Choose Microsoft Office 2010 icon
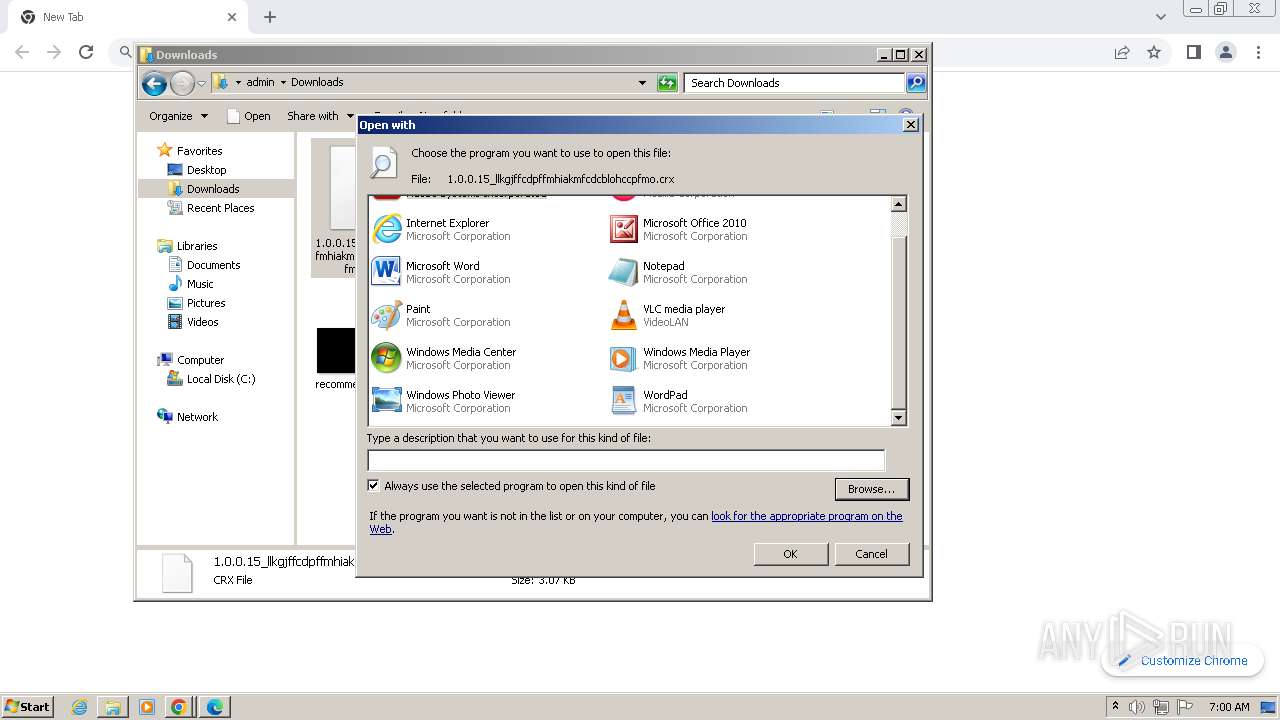This screenshot has width=1280, height=720. pos(623,229)
